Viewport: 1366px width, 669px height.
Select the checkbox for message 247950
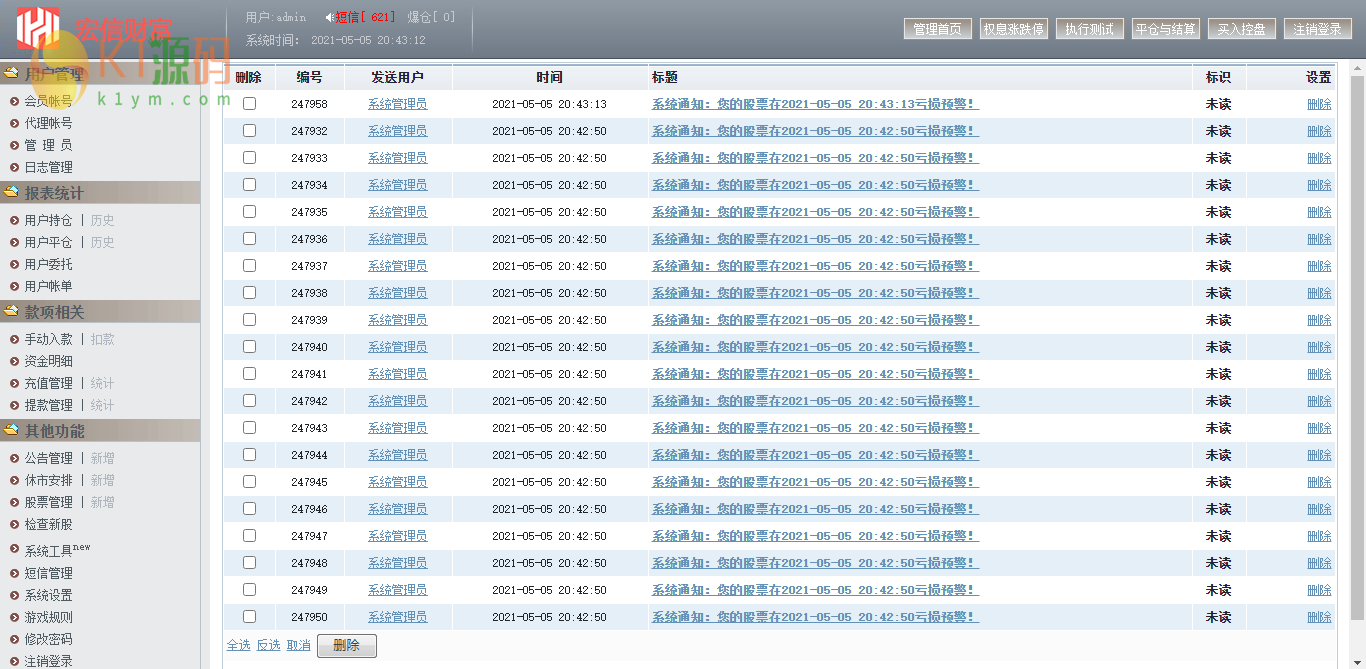pyautogui.click(x=249, y=617)
